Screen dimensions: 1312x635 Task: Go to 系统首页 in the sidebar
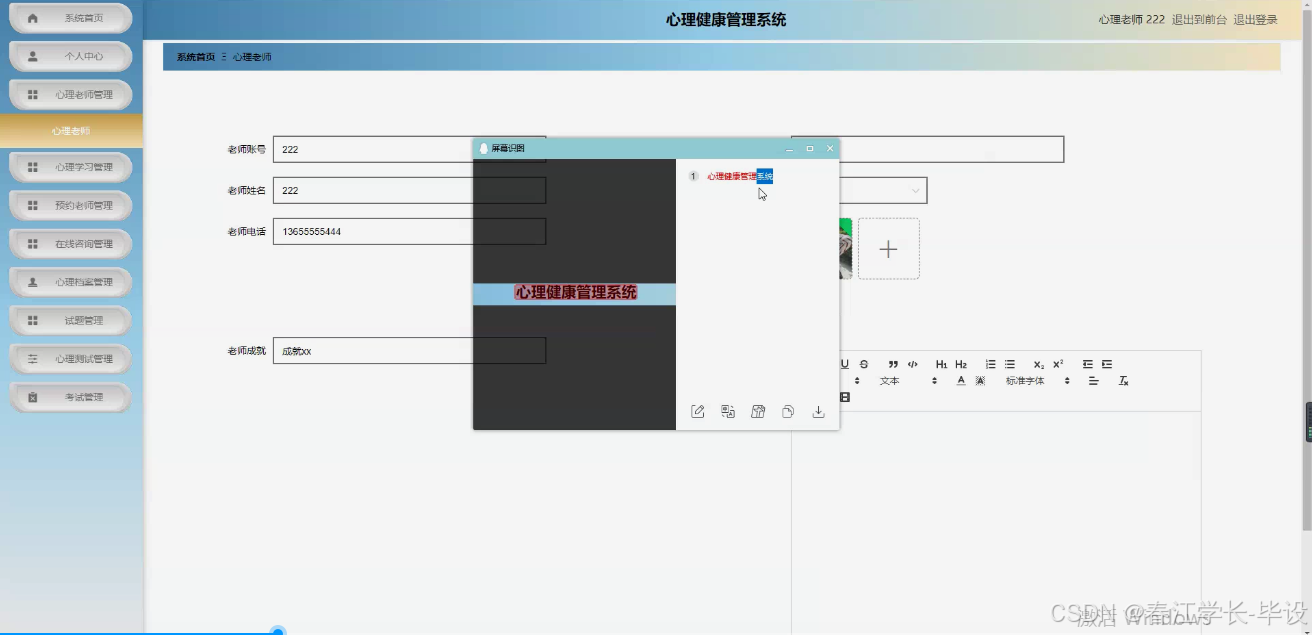coord(71,18)
